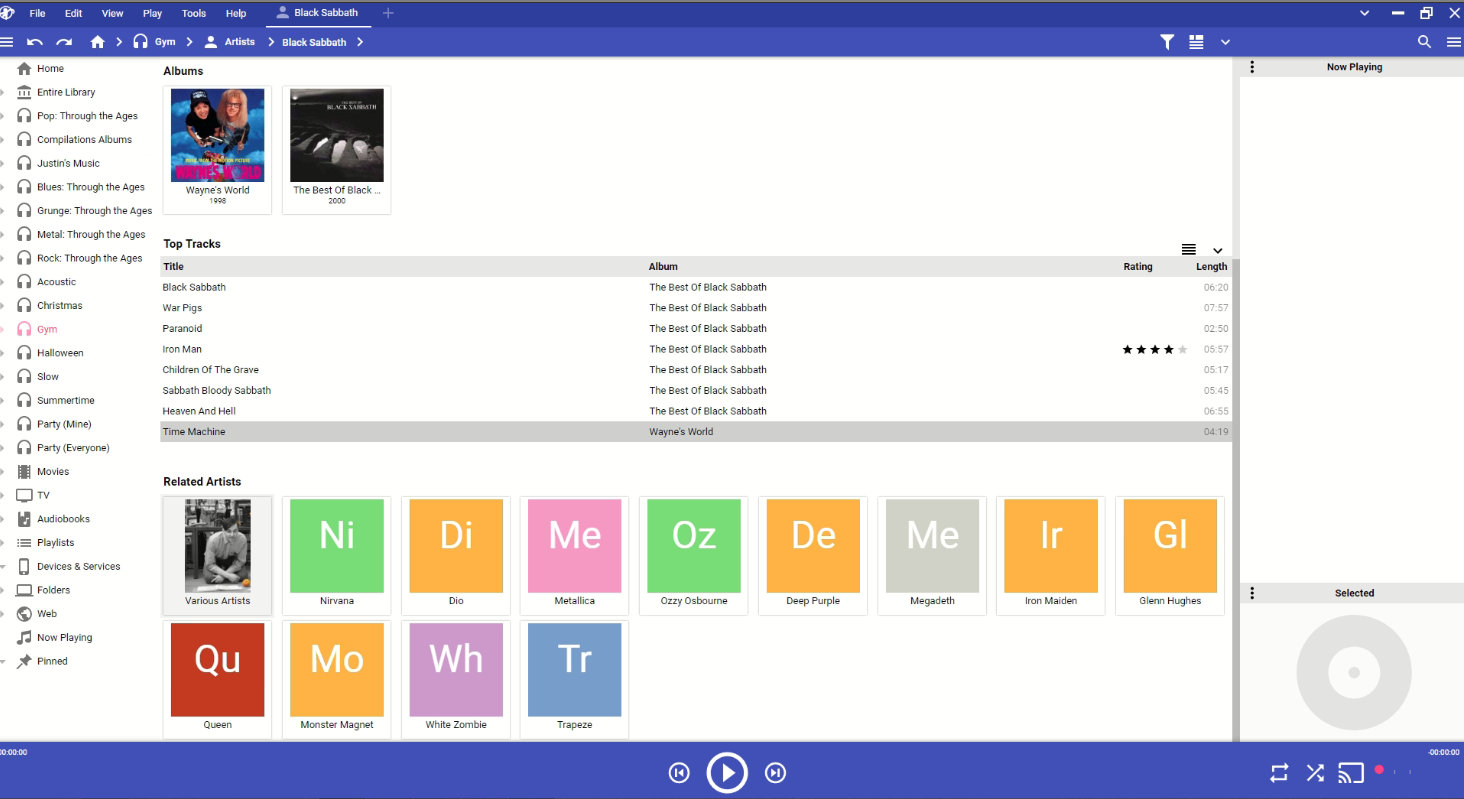Expand the Playlists tree node
Screen dimensions: 1464x799
tap(3, 543)
